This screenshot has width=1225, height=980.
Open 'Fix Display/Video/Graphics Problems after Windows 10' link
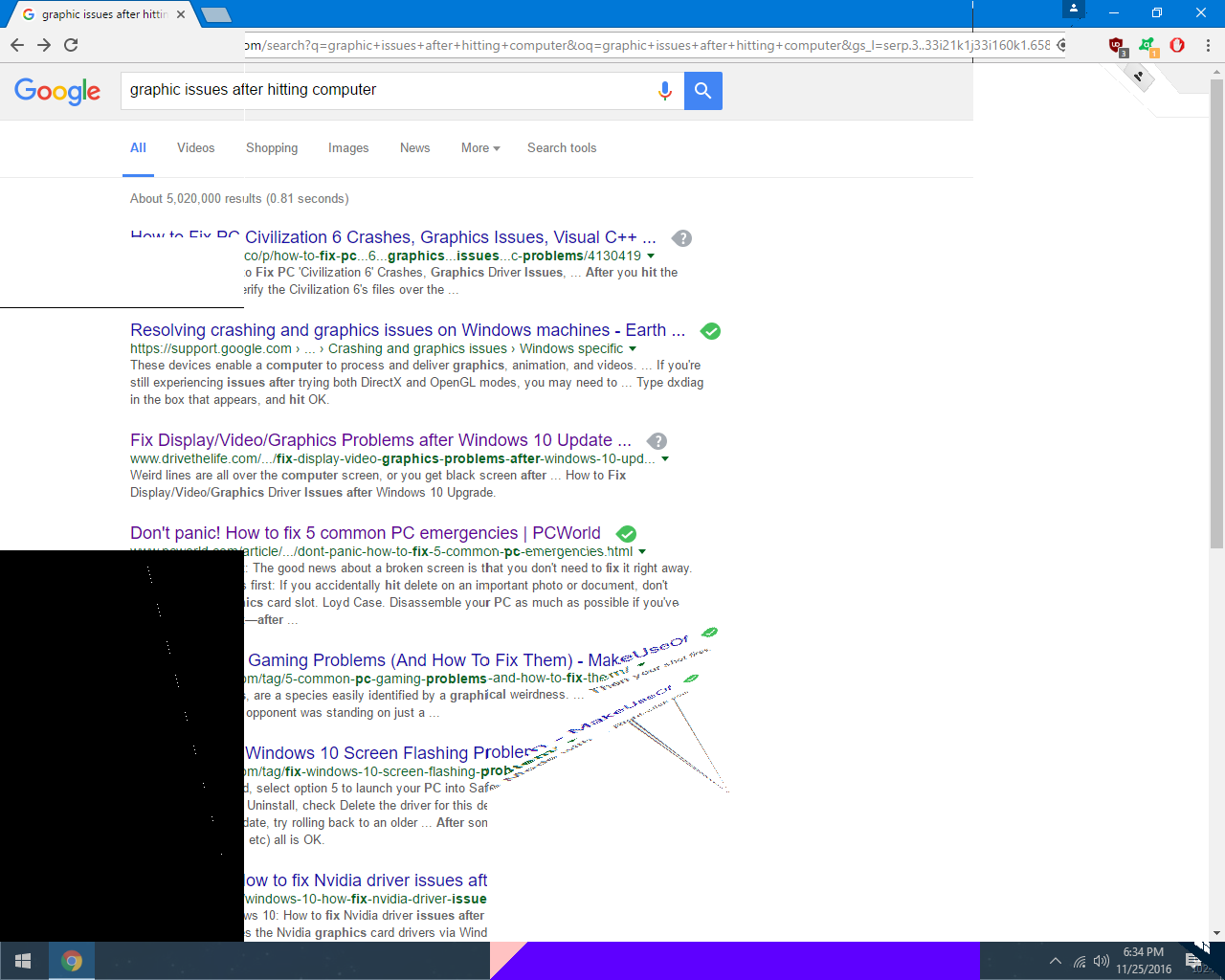[381, 440]
